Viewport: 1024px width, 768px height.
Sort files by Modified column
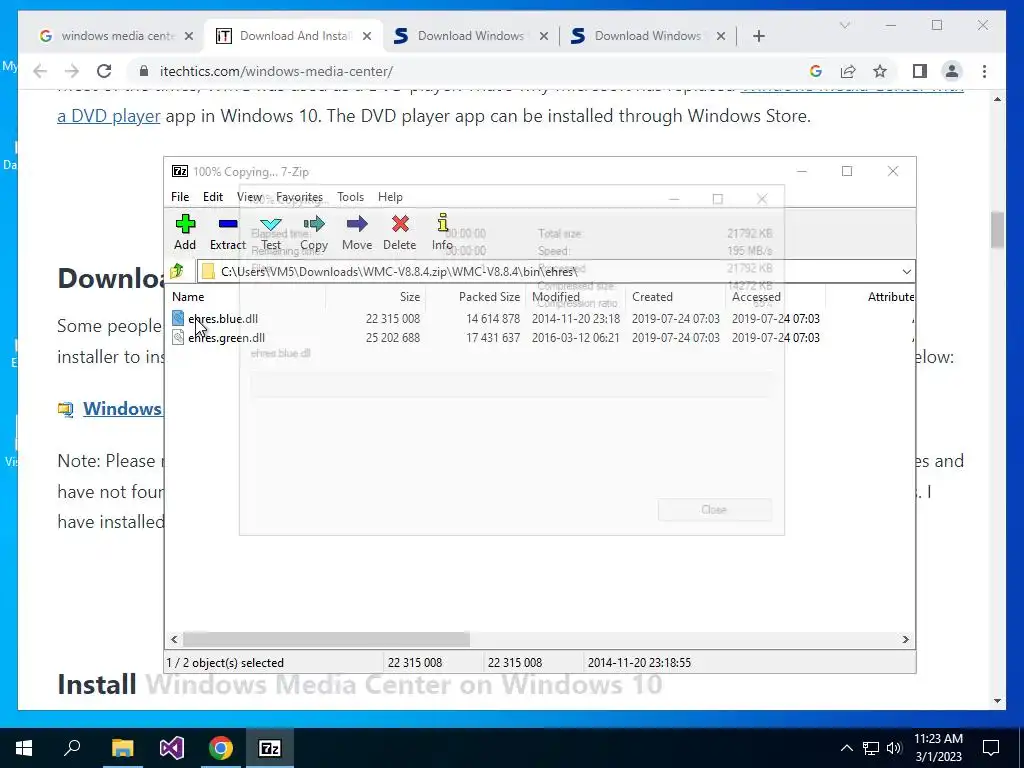(556, 296)
